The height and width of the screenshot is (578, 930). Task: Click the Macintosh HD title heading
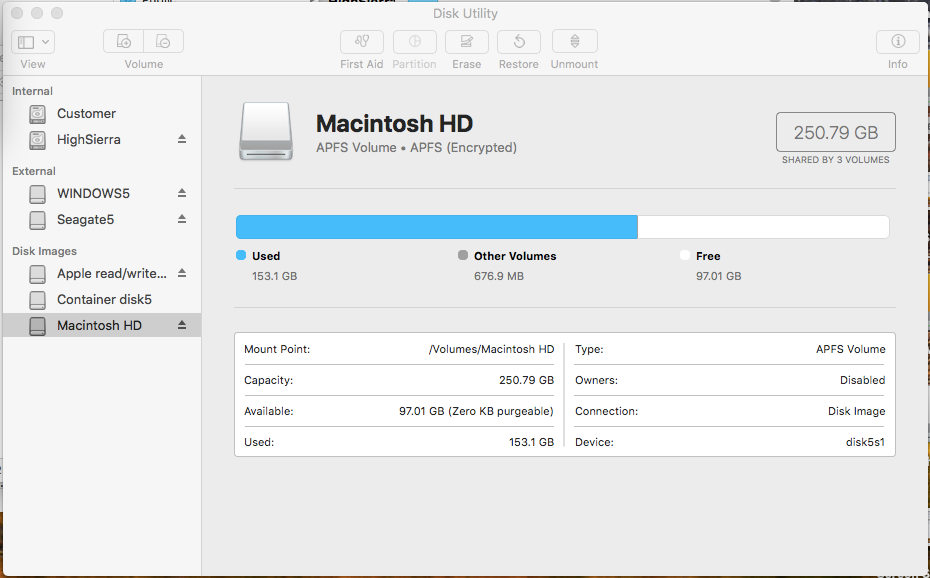point(394,124)
